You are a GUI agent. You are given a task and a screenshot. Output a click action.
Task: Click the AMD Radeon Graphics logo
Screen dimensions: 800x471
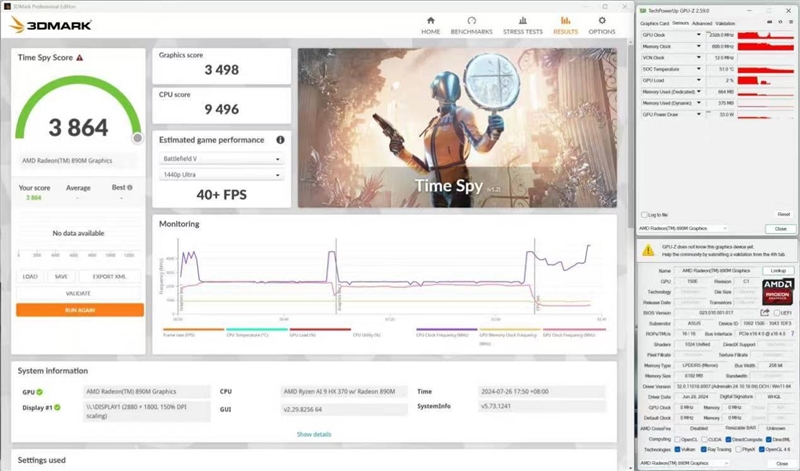pos(778,291)
